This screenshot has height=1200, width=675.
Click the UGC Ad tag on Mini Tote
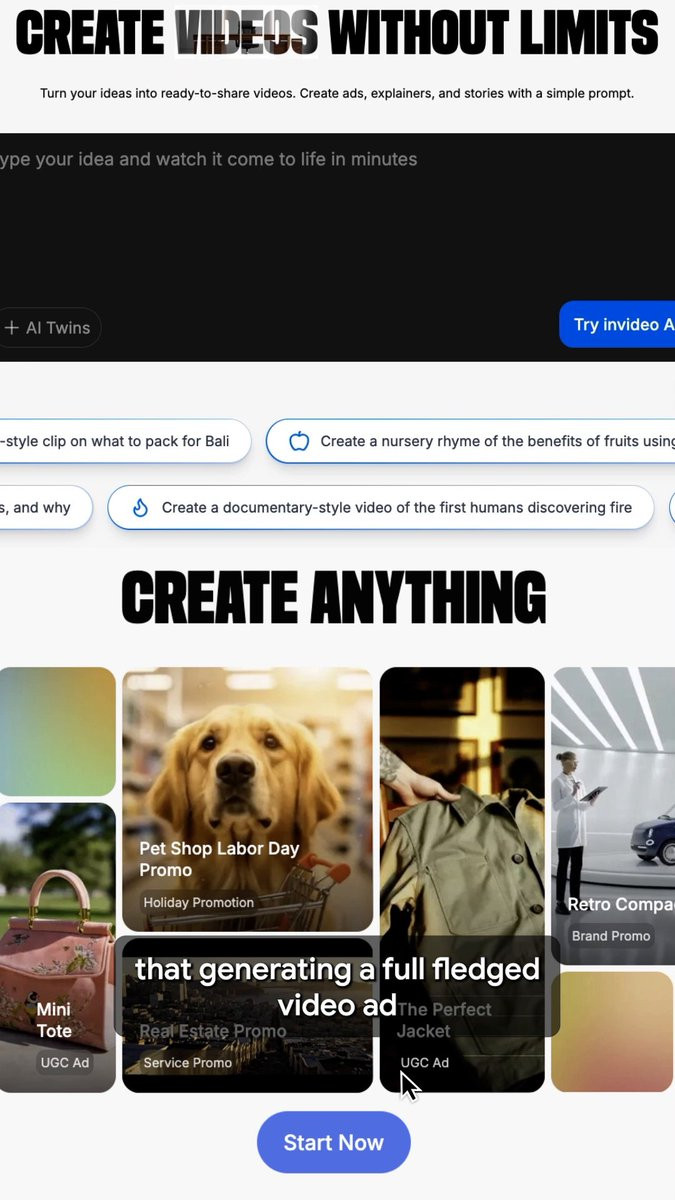[65, 1062]
